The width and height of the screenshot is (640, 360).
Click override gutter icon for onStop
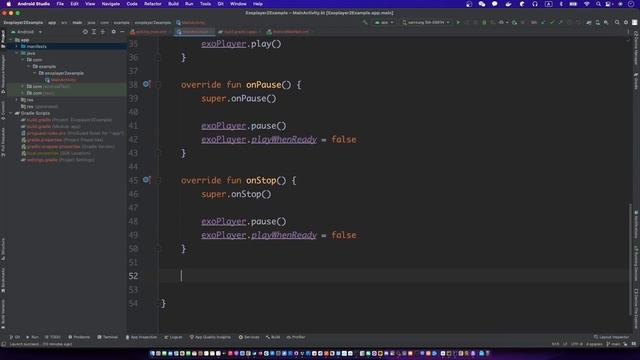[x=146, y=180]
